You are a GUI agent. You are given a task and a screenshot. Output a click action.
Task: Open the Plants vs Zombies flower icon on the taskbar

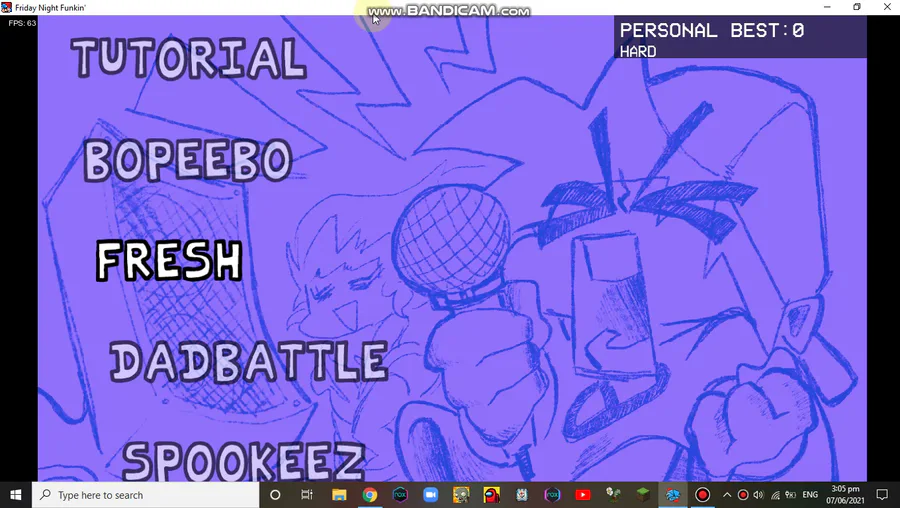(x=613, y=495)
